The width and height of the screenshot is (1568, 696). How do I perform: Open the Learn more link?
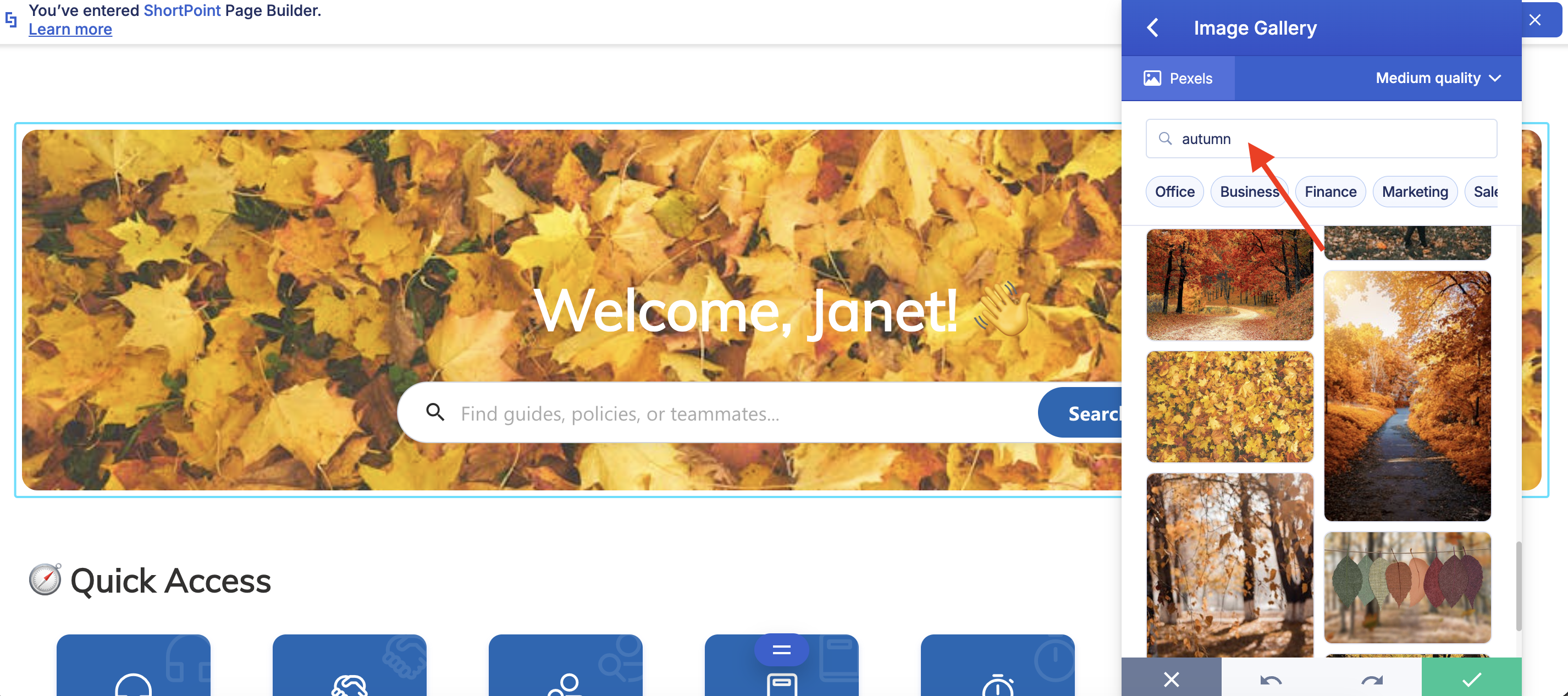[x=70, y=29]
